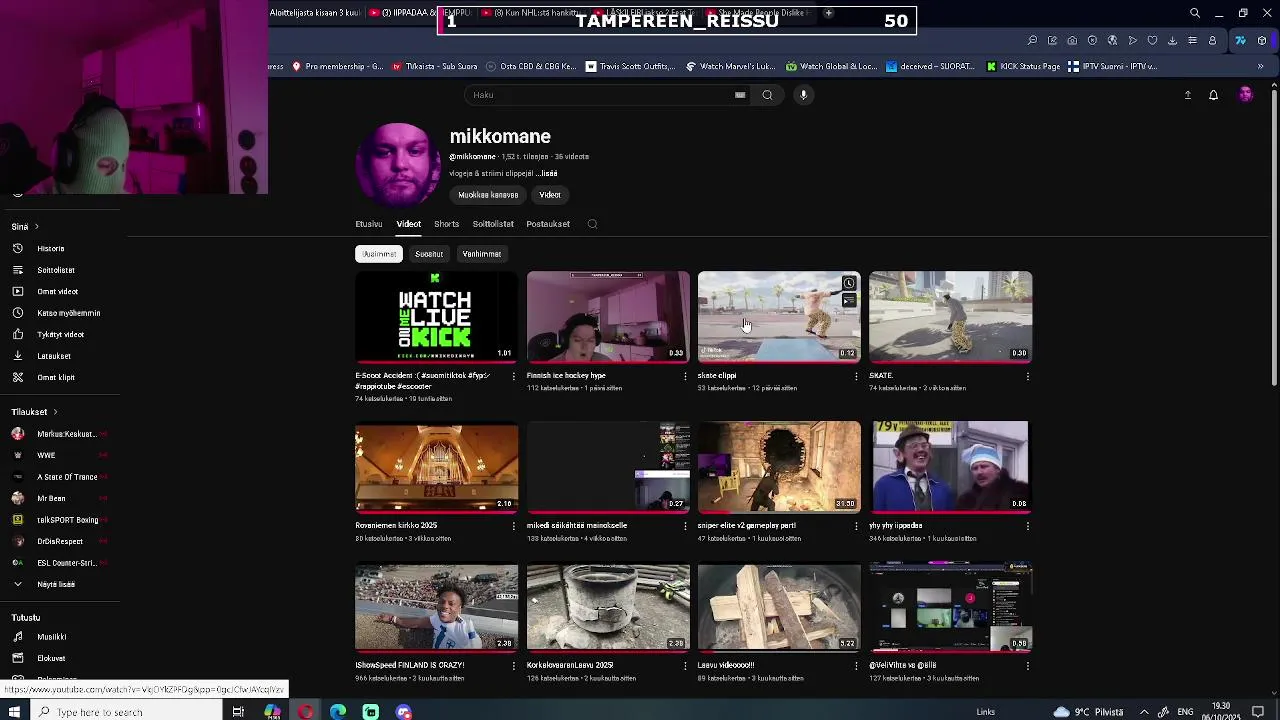Open Discord icon on the taskbar
1280x720 pixels.
pos(404,712)
